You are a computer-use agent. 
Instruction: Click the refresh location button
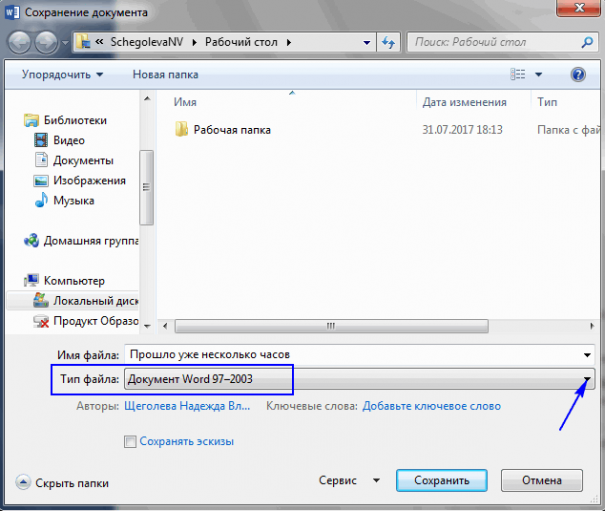[x=387, y=43]
